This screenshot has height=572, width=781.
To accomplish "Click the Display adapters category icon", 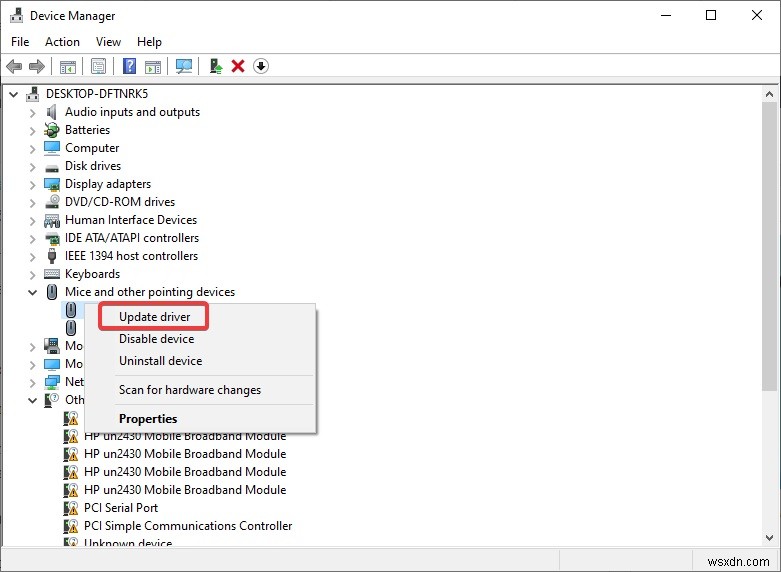I will point(51,184).
